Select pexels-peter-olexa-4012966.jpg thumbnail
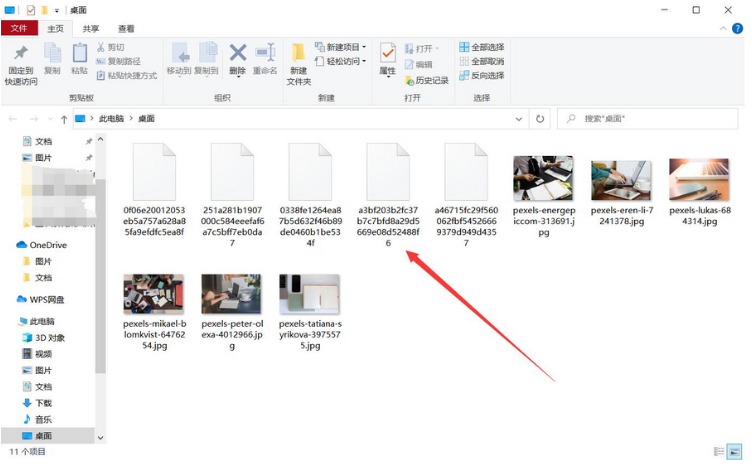This screenshot has height=473, width=752. [232, 294]
